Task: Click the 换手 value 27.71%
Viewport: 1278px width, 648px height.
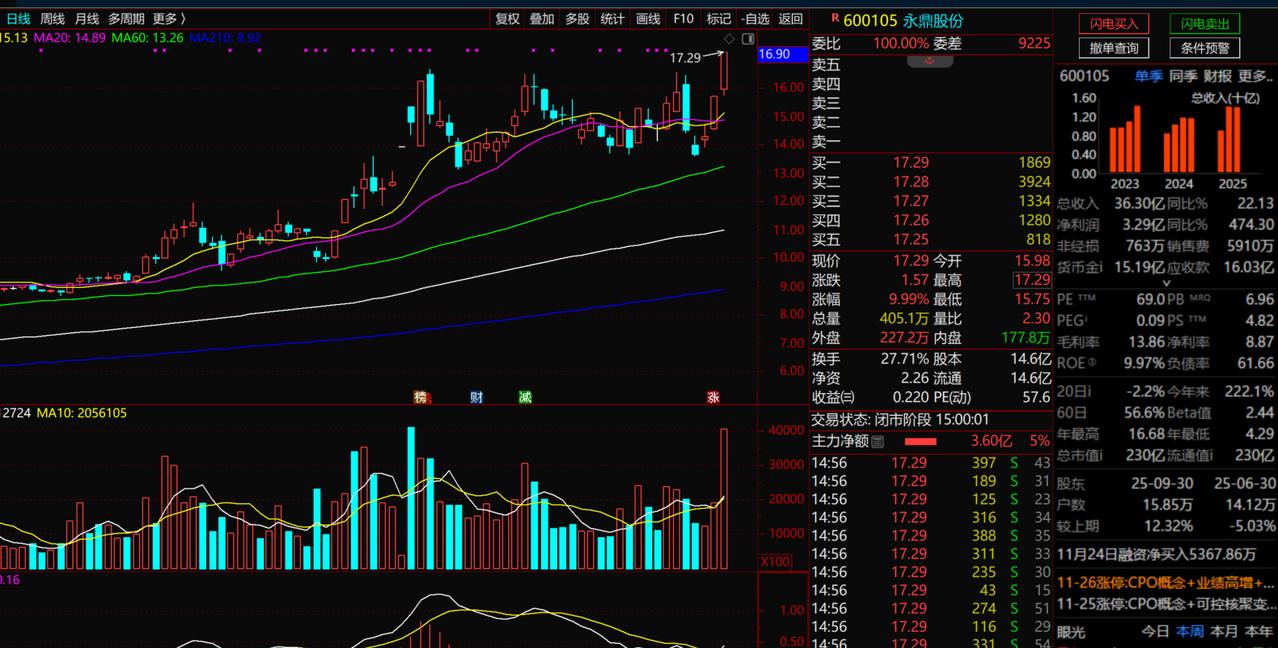Action: point(903,358)
